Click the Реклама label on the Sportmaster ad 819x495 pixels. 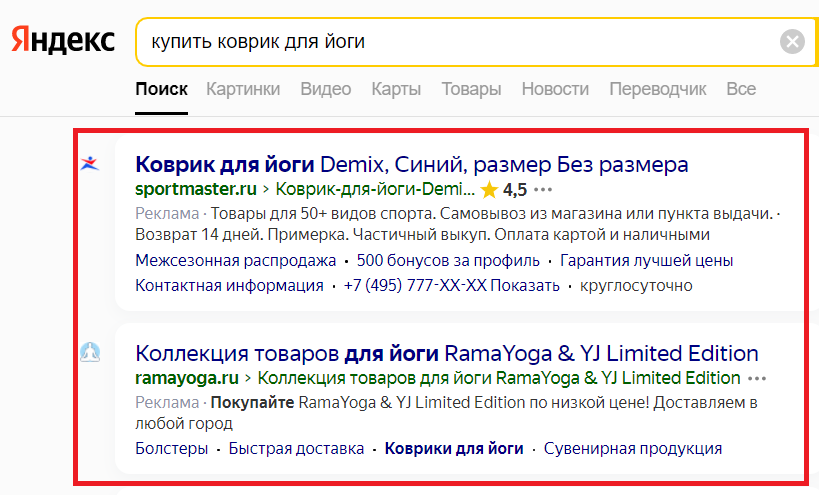(167, 214)
